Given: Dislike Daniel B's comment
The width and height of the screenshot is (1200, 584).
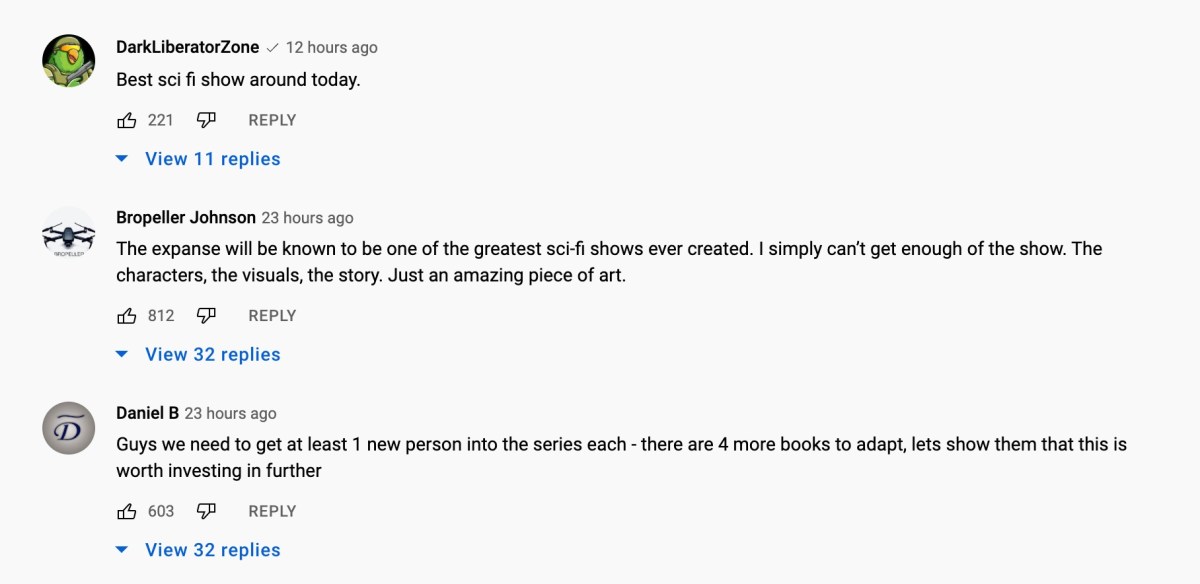Looking at the screenshot, I should (206, 511).
